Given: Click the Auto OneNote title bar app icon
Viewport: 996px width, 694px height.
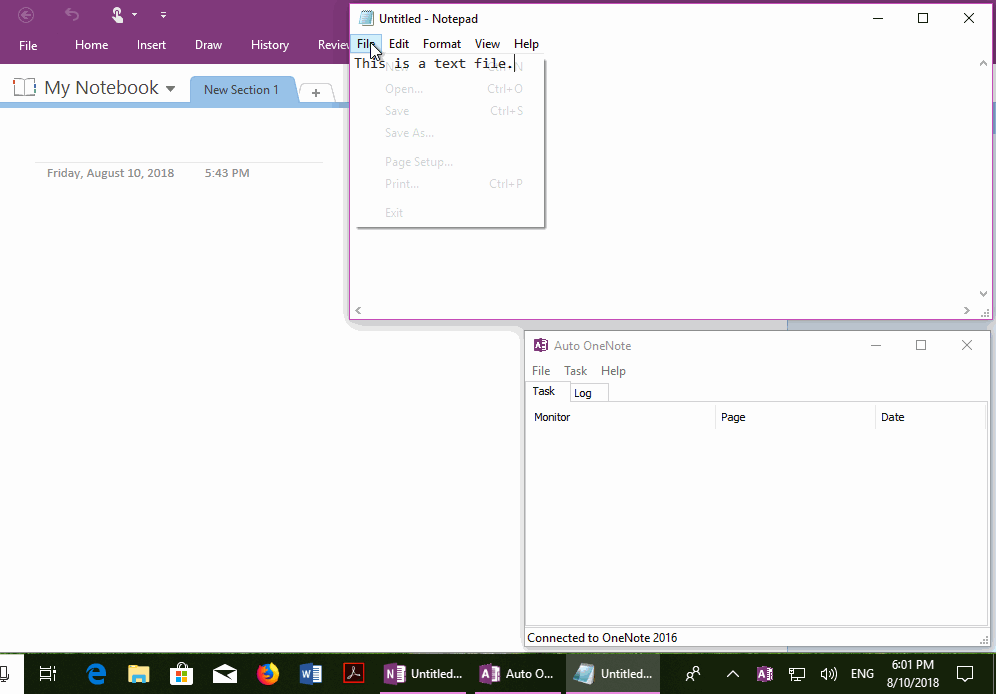Looking at the screenshot, I should (x=540, y=345).
